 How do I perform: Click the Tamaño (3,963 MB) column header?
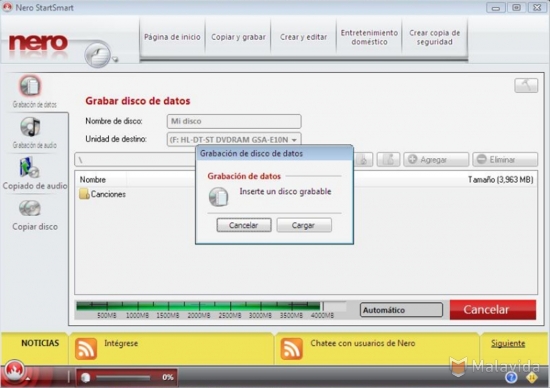click(x=501, y=180)
